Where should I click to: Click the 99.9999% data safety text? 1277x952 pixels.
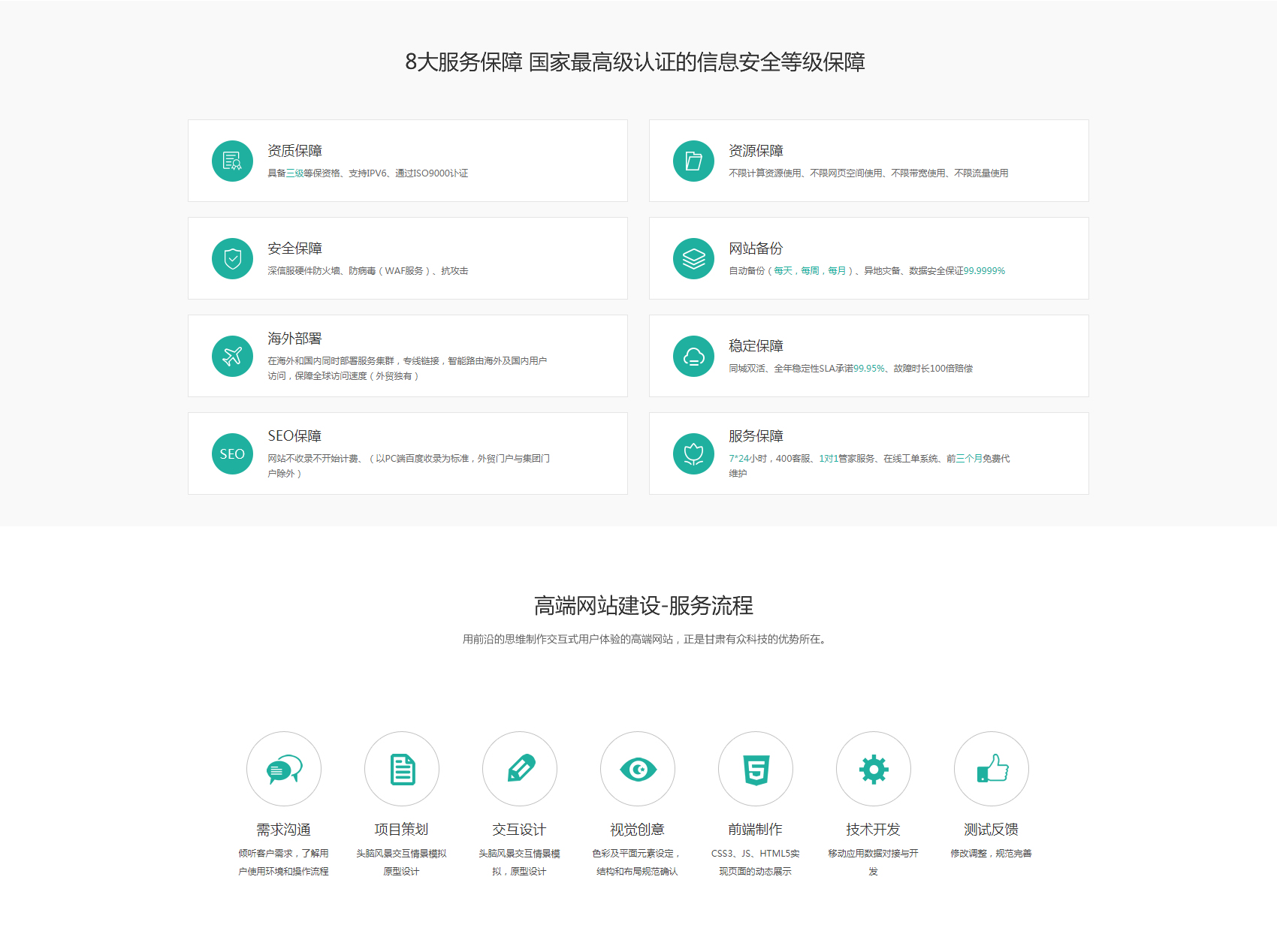(984, 271)
